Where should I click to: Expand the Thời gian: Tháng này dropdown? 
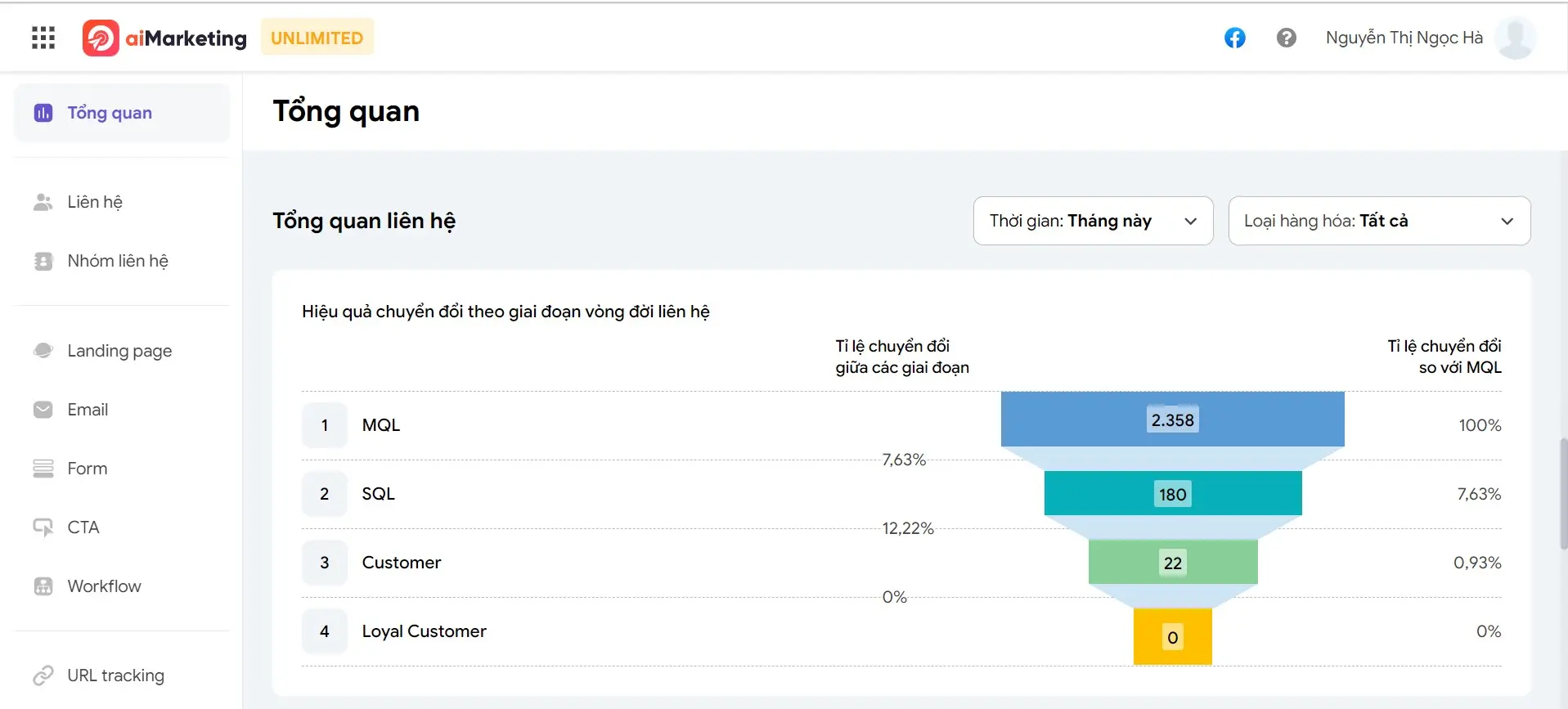[1093, 221]
